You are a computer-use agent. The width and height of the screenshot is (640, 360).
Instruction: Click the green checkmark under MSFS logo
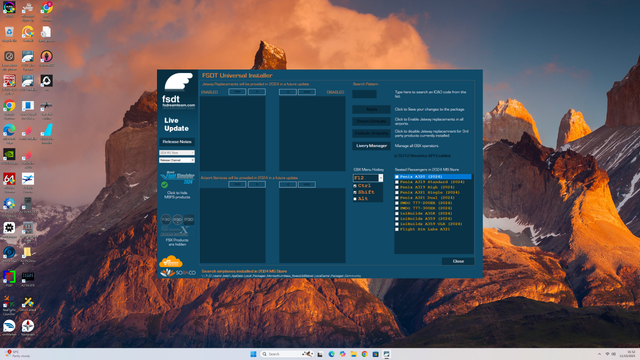pos(164,185)
